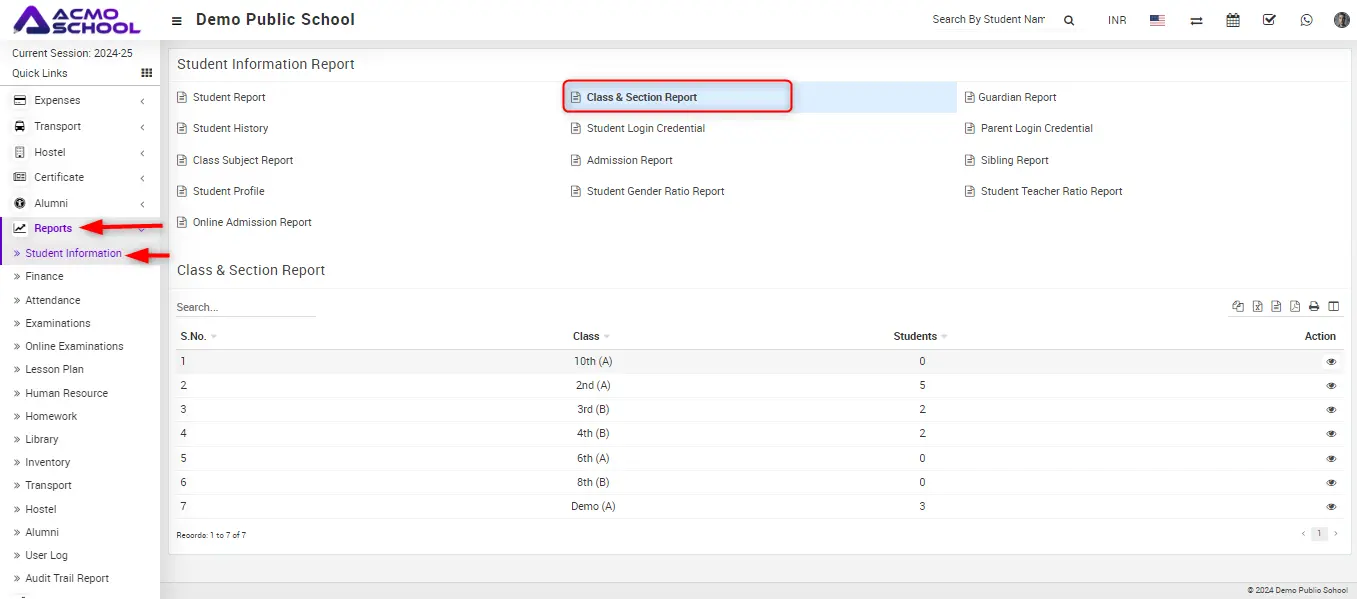Toggle column visibility for the table
The width and height of the screenshot is (1357, 599).
(x=1333, y=307)
